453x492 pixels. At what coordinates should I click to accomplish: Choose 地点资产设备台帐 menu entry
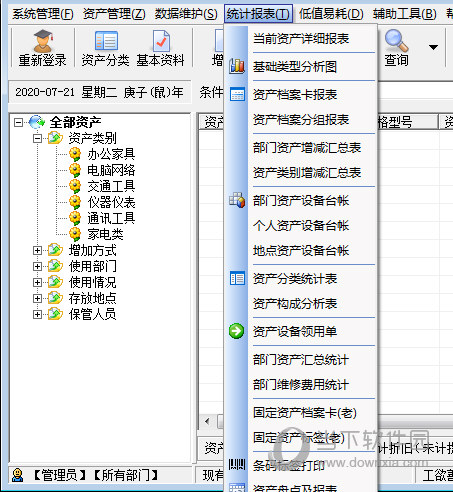301,251
